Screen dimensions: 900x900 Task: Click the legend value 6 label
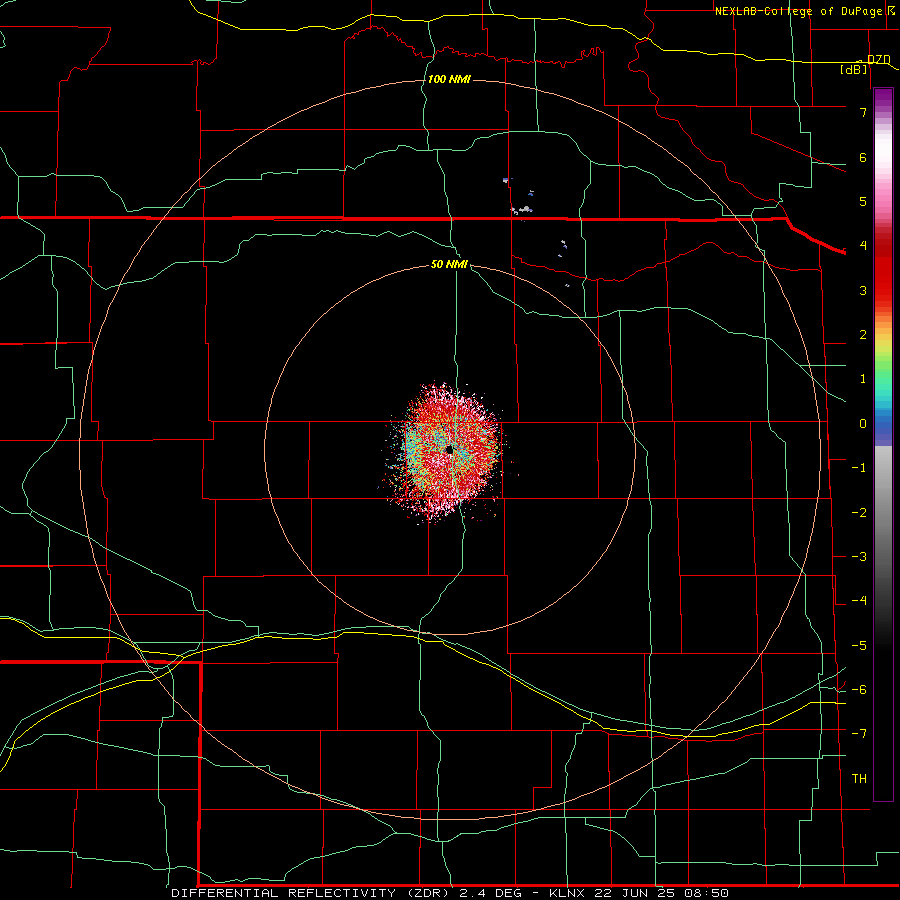click(x=863, y=158)
